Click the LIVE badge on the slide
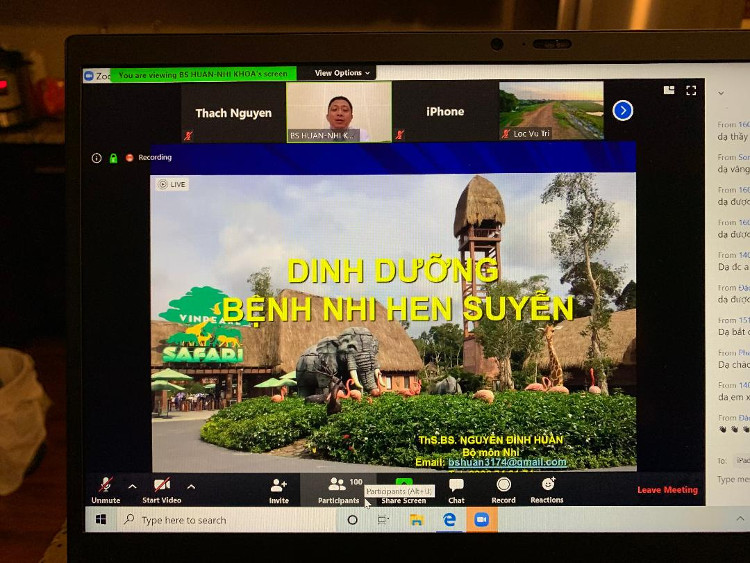 click(172, 184)
